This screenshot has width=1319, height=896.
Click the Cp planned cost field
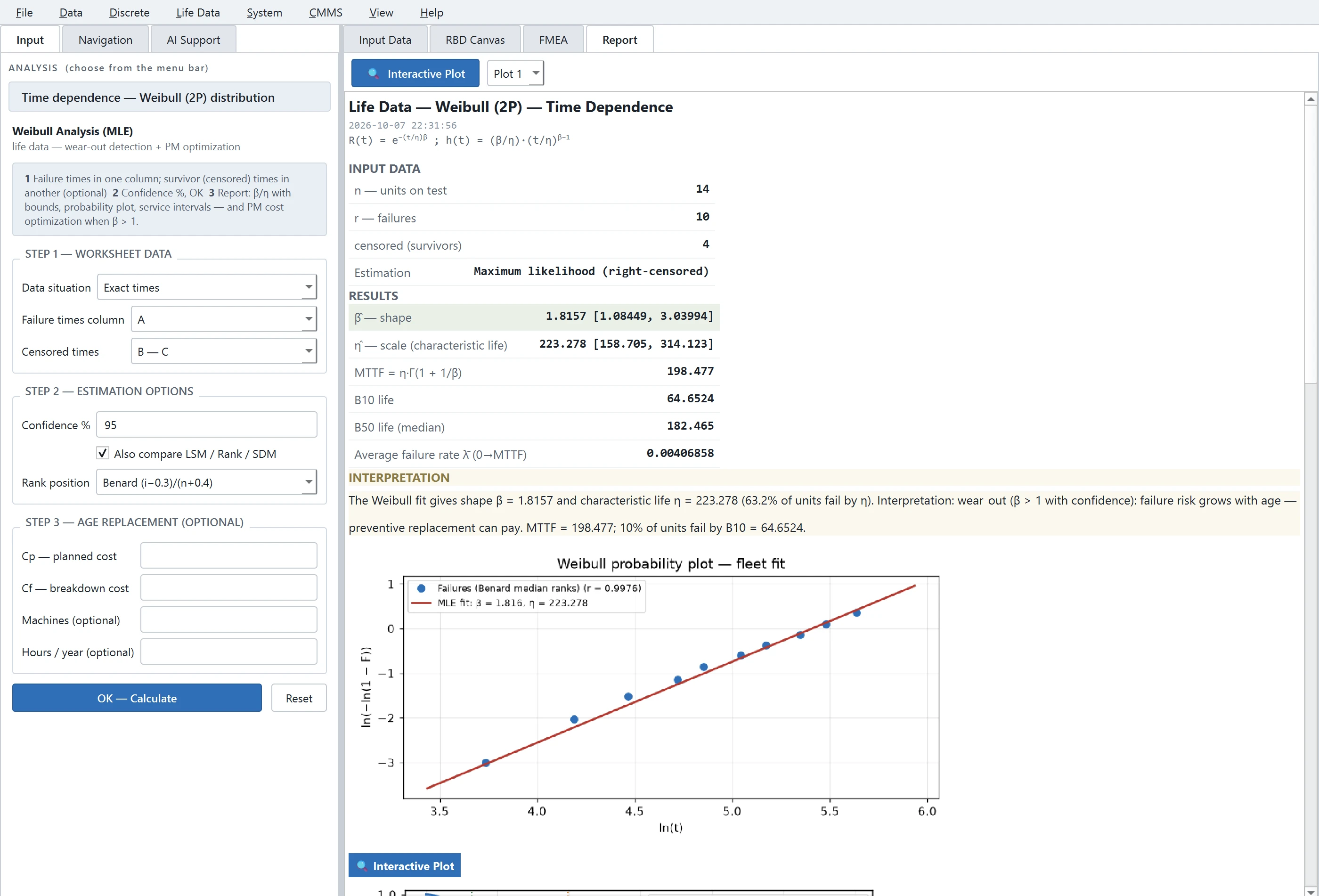[x=229, y=555]
